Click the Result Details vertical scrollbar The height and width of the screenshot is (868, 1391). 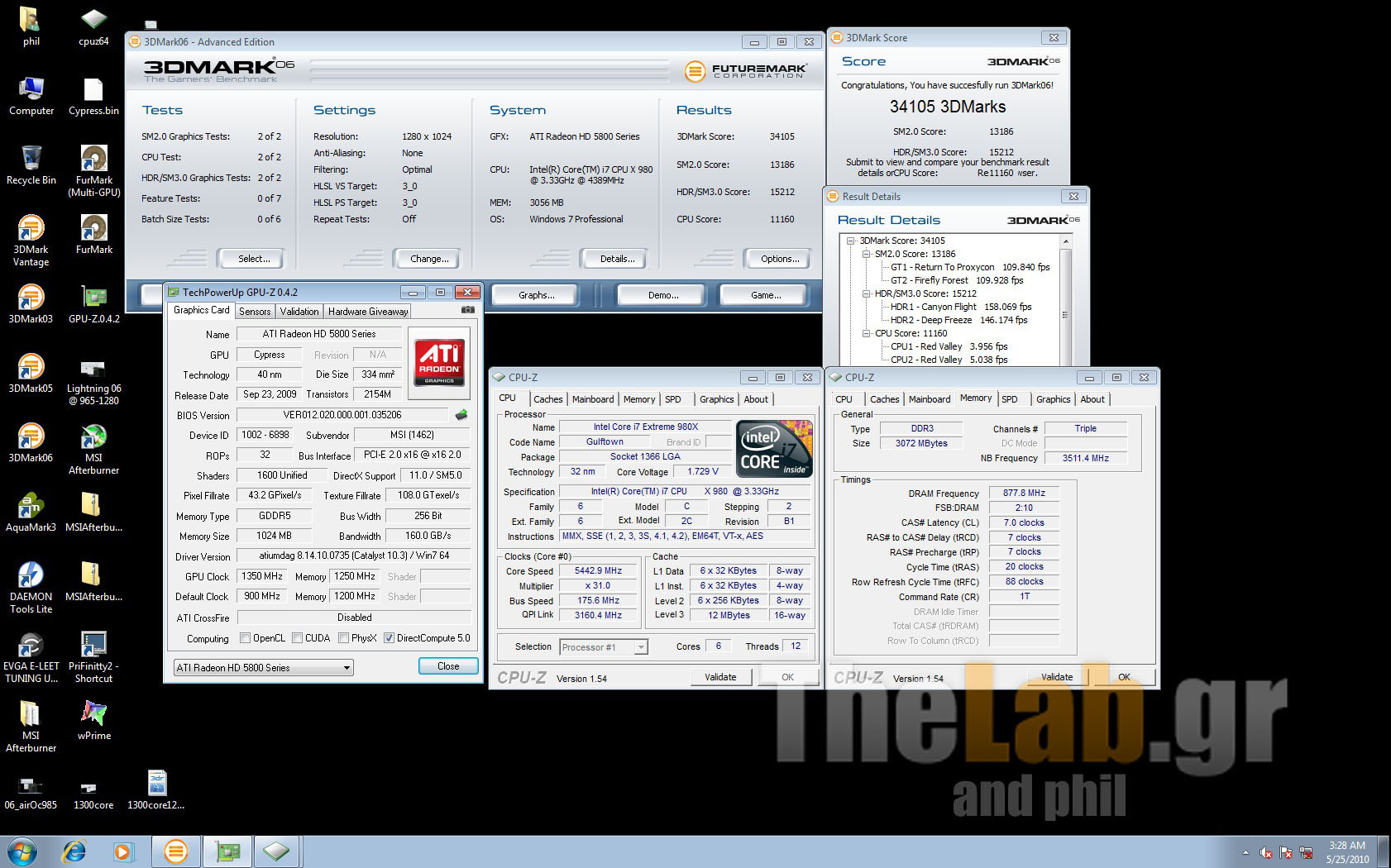[x=1065, y=314]
